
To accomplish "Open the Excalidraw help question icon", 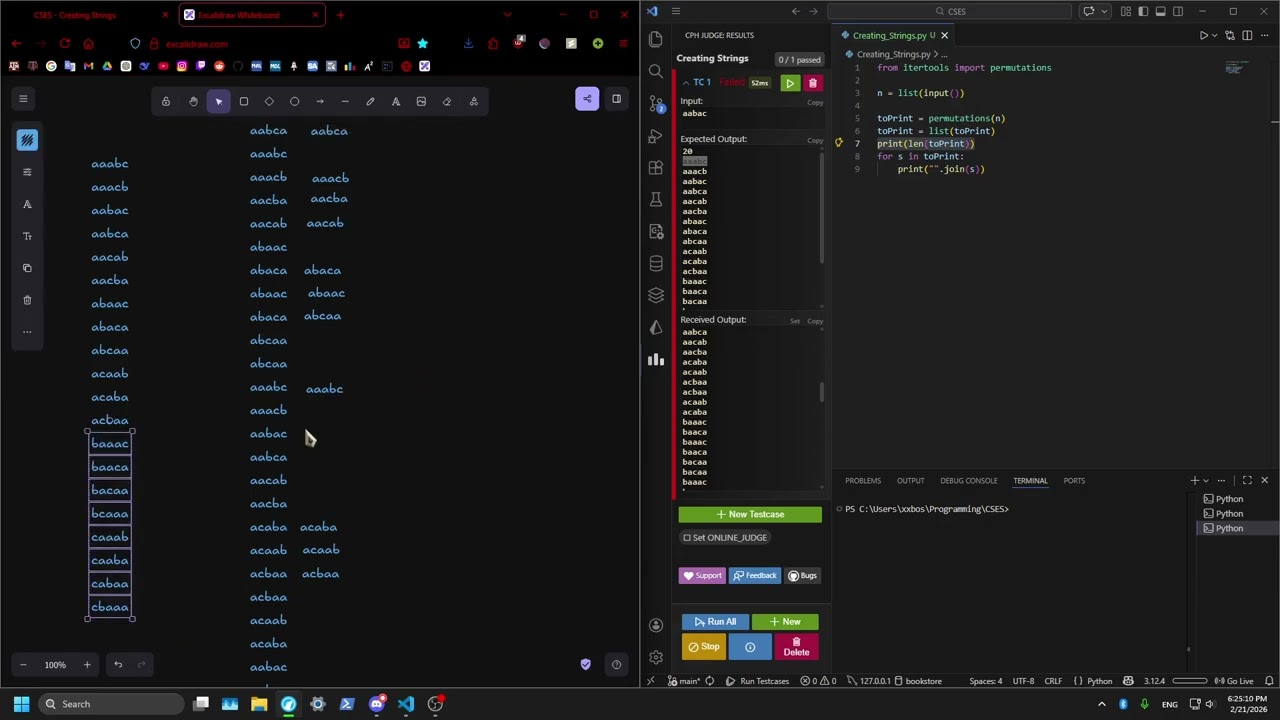I will click(616, 664).
